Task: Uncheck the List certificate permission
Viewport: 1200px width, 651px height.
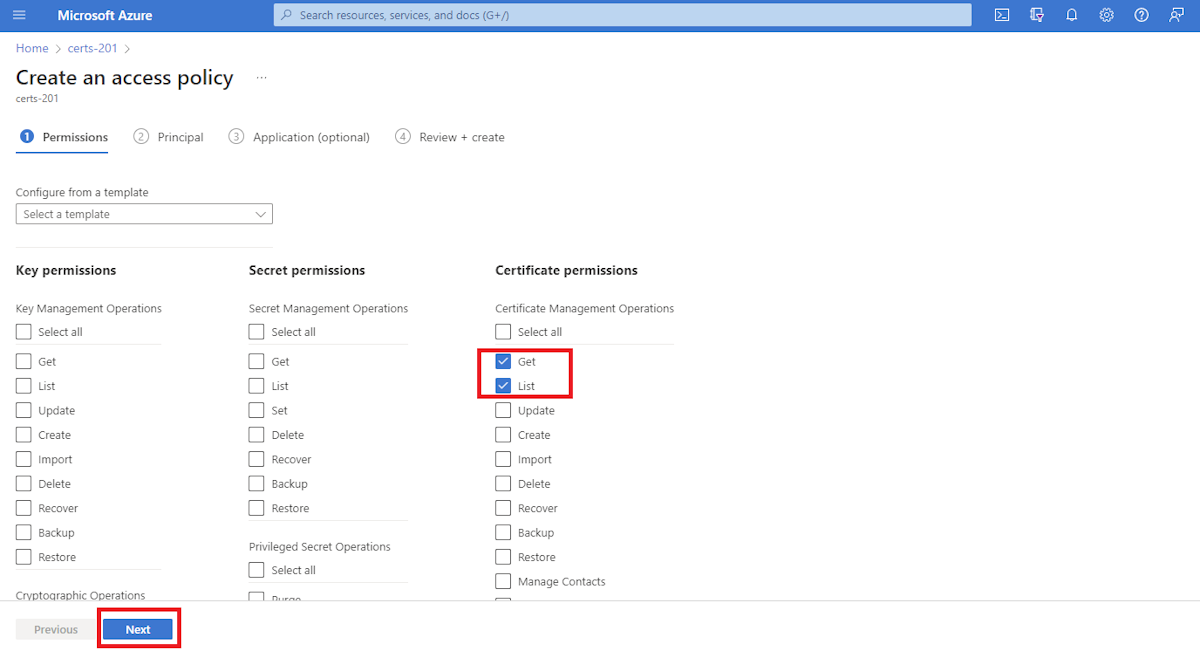Action: pos(503,385)
